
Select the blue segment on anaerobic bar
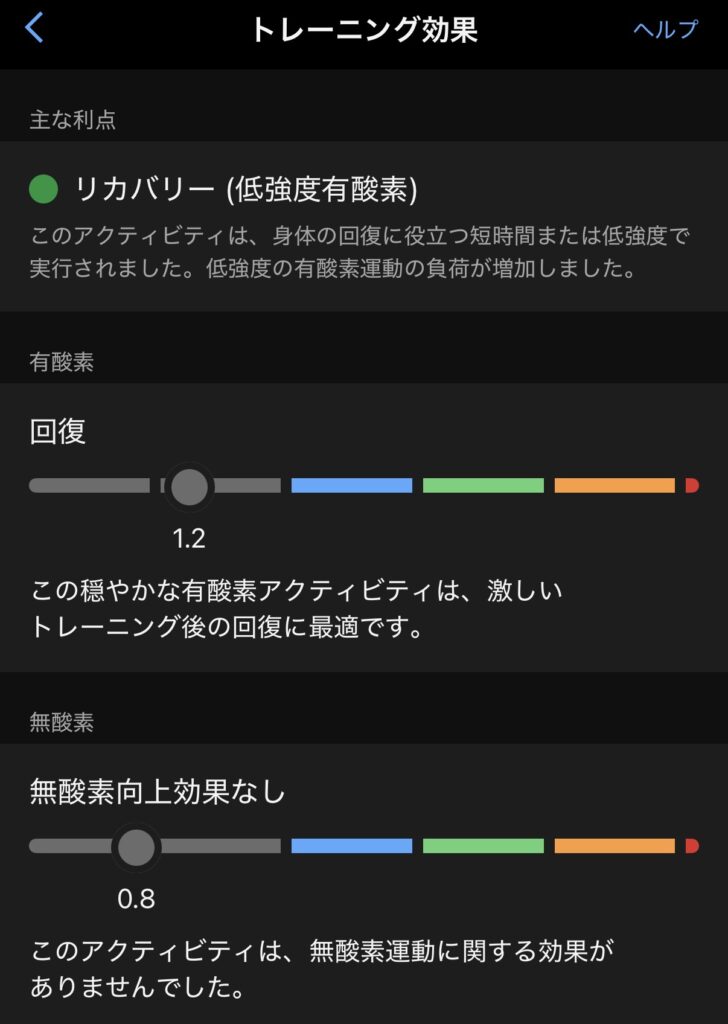pos(351,846)
